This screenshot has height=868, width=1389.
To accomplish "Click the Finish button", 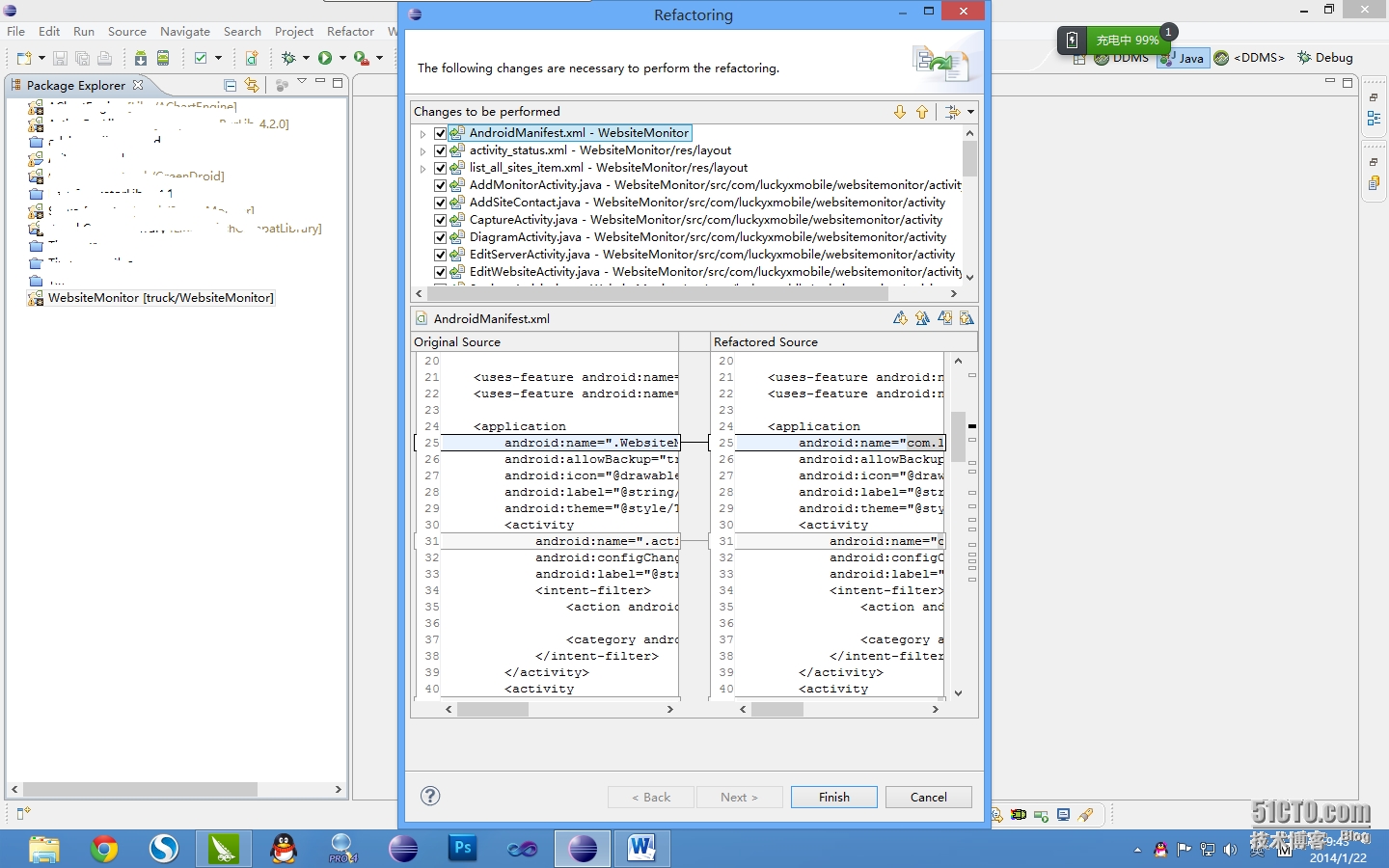I will tap(834, 797).
